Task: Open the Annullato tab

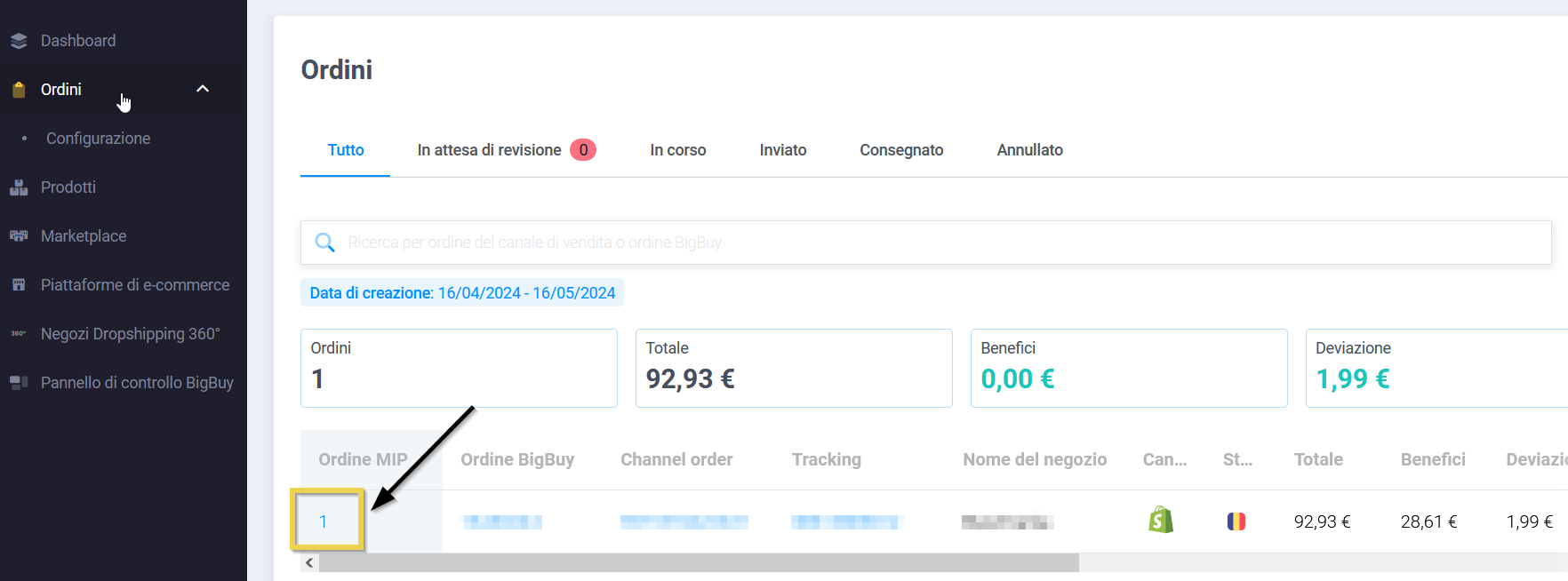Action: 1029,150
